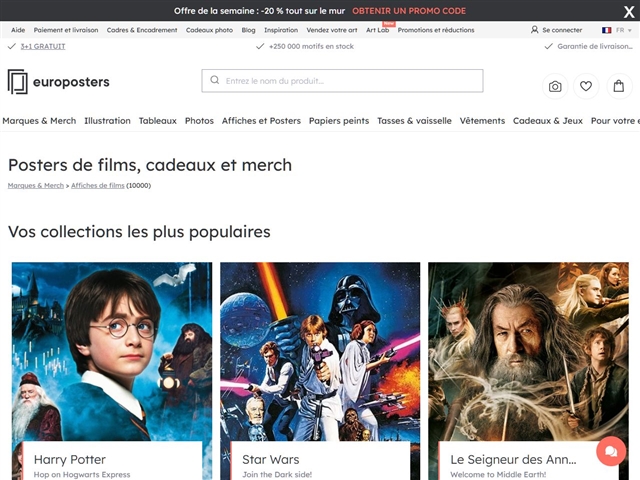Click Affiches de films breadcrumb
Viewport: 640px width, 480px height.
coord(98,185)
